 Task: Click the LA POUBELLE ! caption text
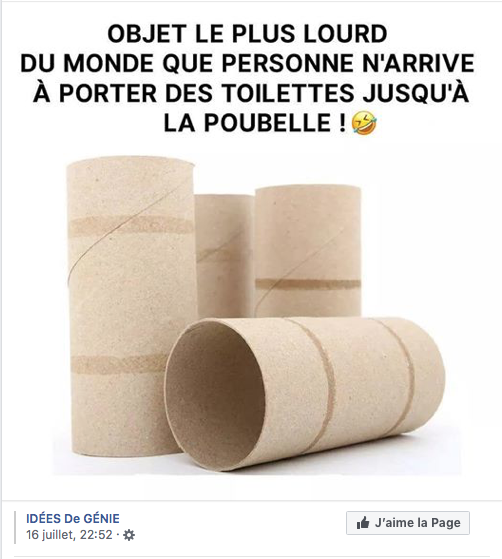(x=254, y=123)
